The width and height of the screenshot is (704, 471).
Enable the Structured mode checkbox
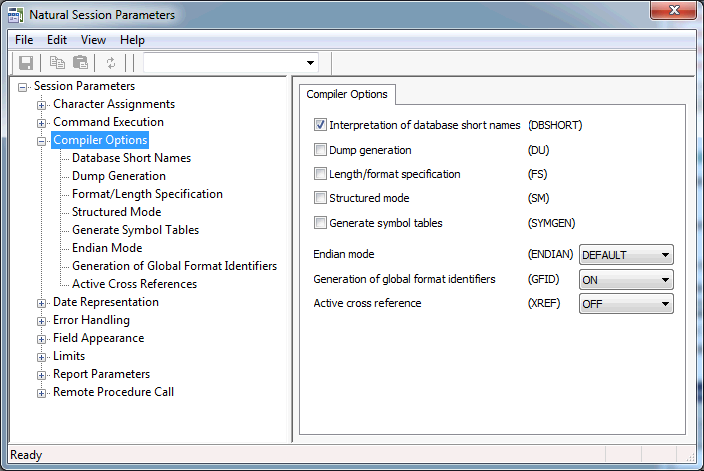[x=320, y=198]
